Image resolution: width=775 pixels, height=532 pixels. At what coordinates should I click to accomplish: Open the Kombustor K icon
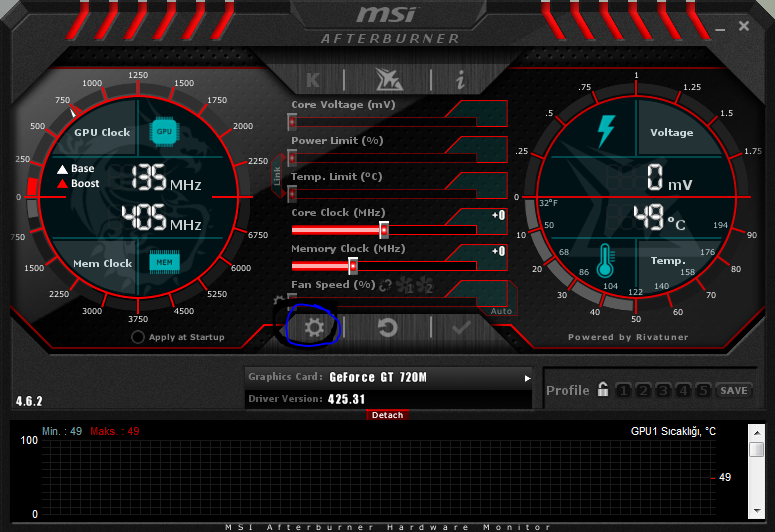[312, 80]
